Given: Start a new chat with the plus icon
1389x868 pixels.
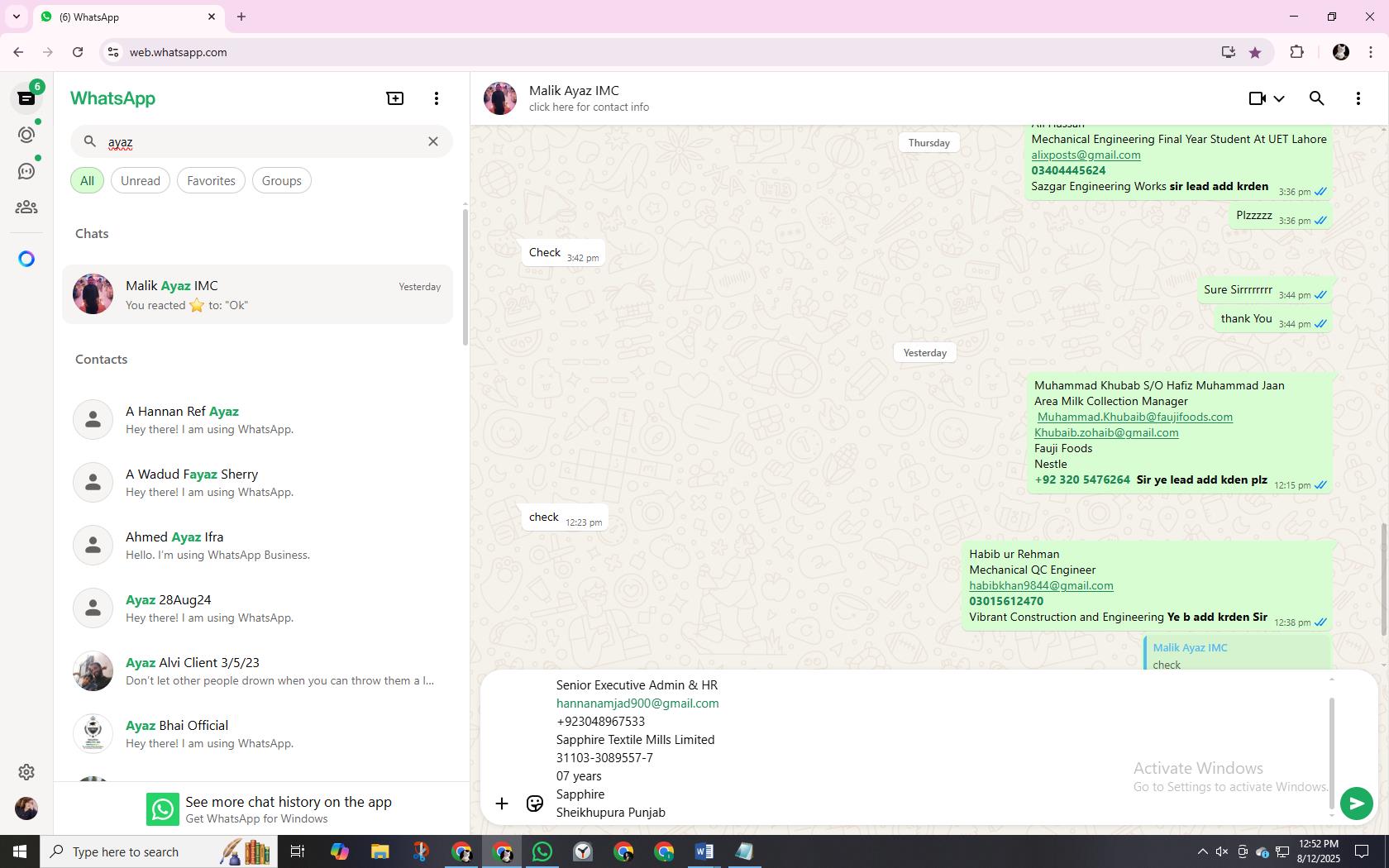Looking at the screenshot, I should click(395, 98).
